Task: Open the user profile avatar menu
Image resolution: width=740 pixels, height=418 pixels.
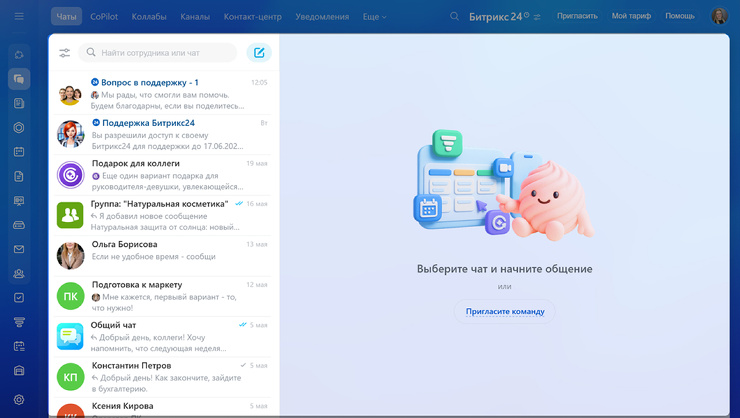Action: [x=719, y=17]
